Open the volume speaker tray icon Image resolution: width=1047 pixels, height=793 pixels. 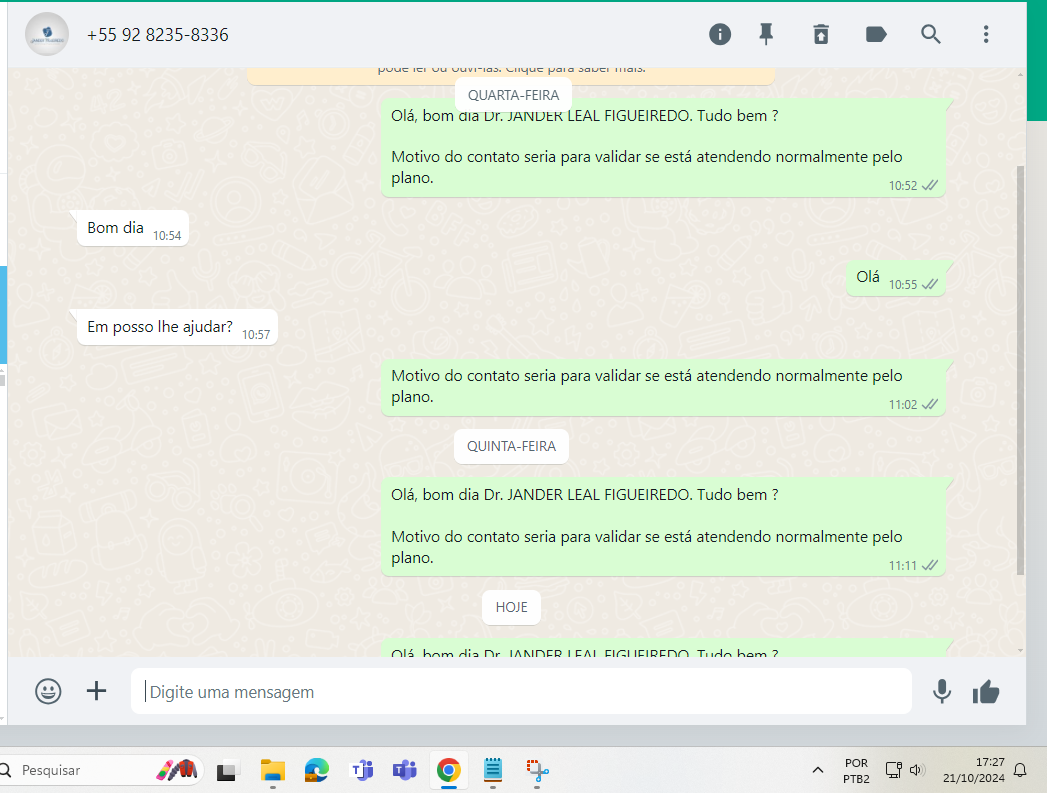tap(915, 770)
